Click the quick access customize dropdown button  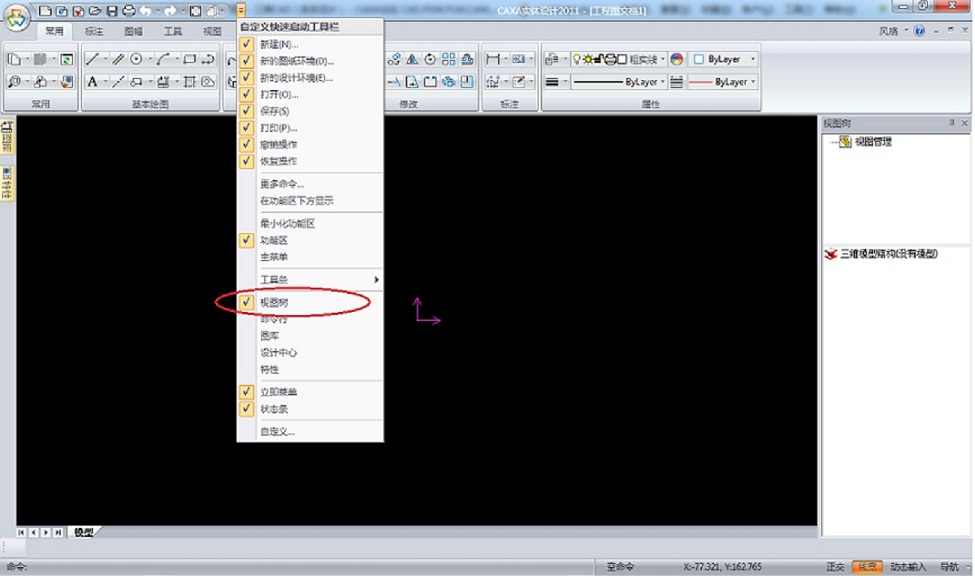[241, 11]
